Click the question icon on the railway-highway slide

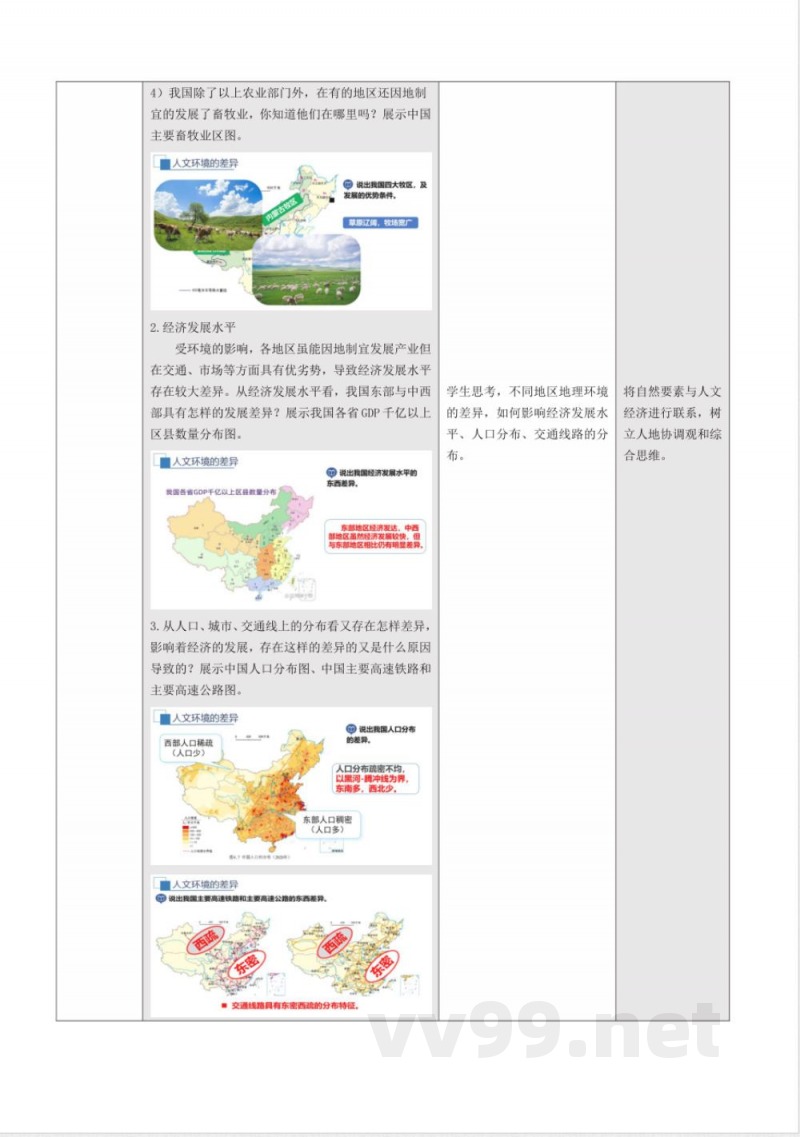click(x=158, y=896)
